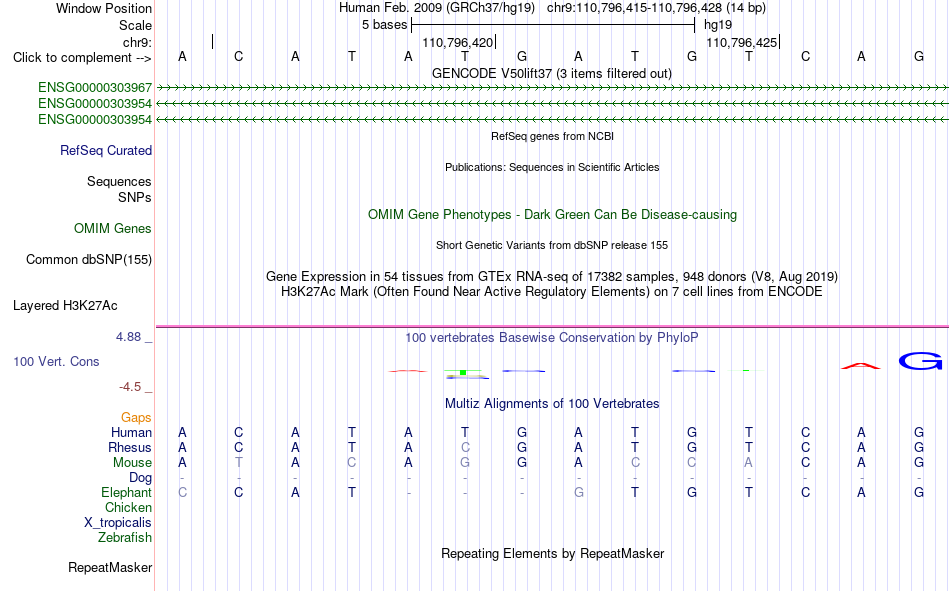
Task: Click the -4.5 PhyloP lower scale value
Action: [x=130, y=387]
